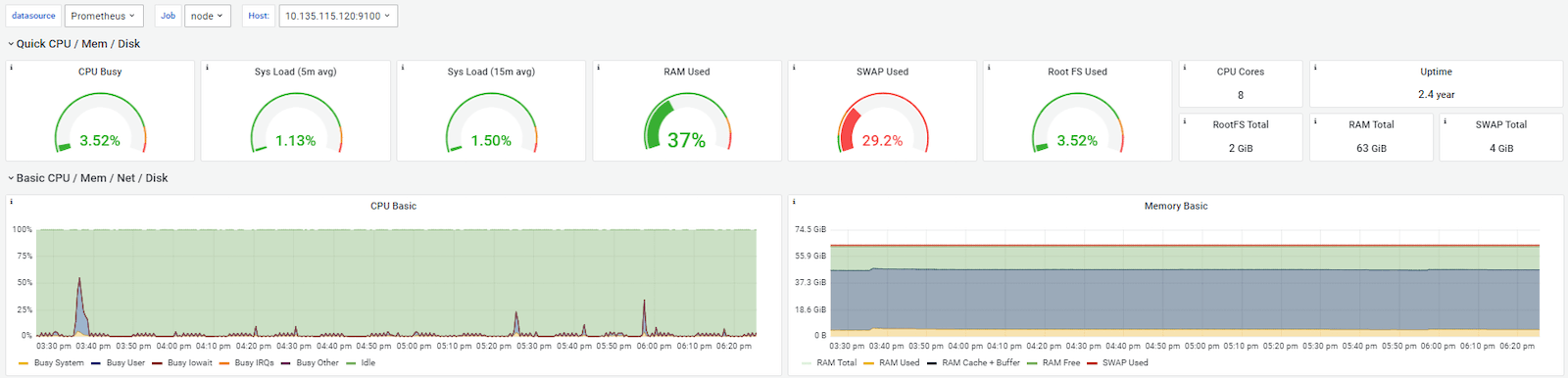Open the Memory Basic panel title menu
The height and width of the screenshot is (378, 1568).
click(1176, 206)
